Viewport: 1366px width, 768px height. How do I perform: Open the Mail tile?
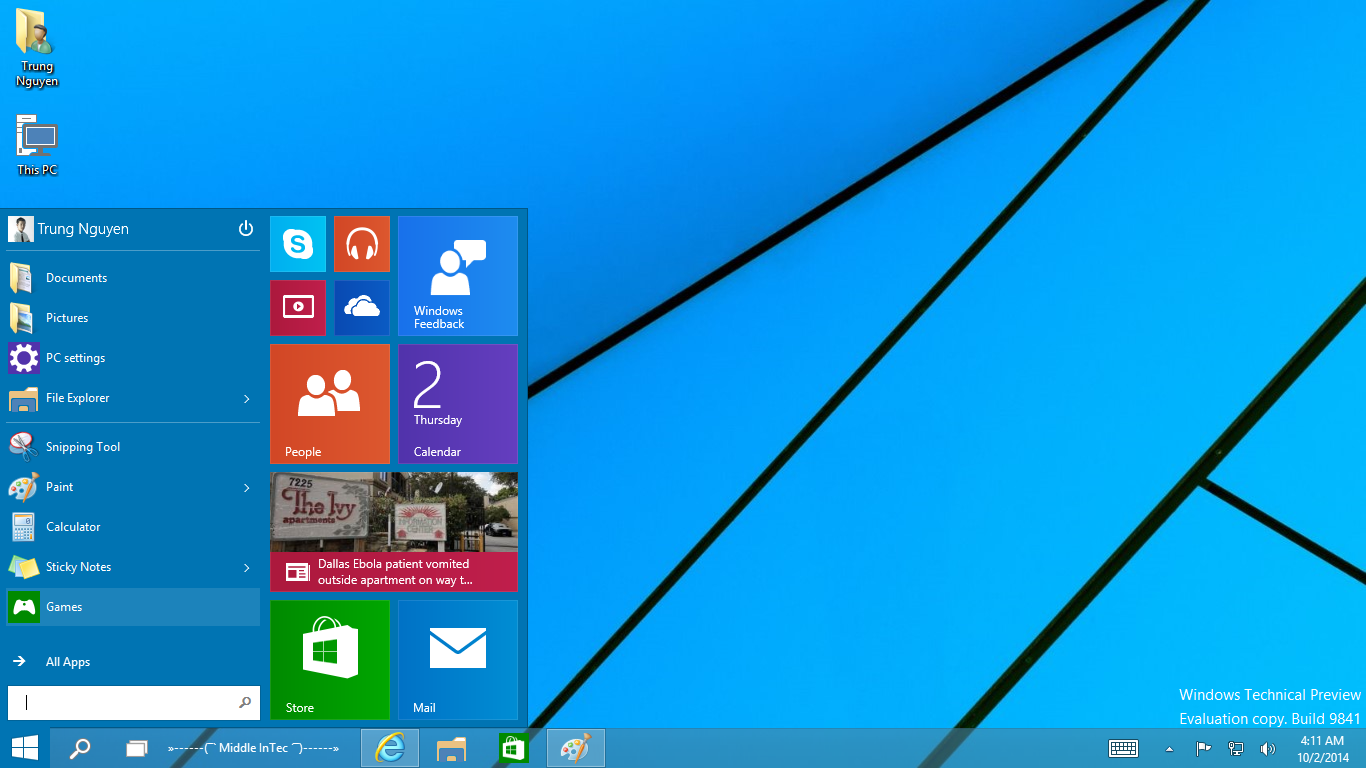(458, 660)
